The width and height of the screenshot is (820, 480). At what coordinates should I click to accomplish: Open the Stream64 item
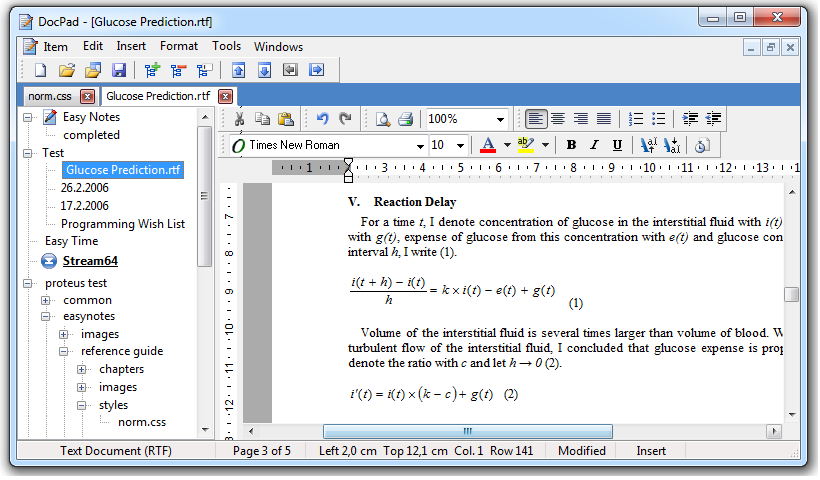90,261
